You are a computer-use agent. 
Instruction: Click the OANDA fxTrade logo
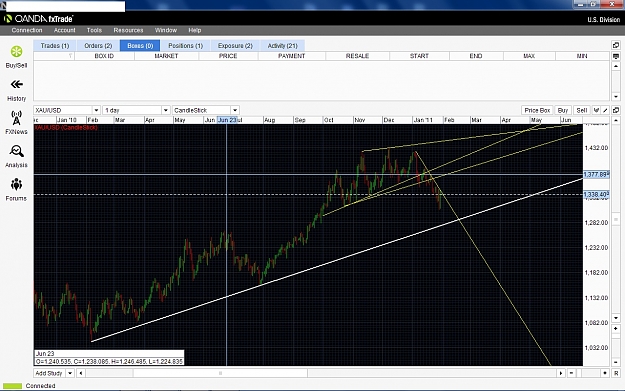[x=38, y=19]
